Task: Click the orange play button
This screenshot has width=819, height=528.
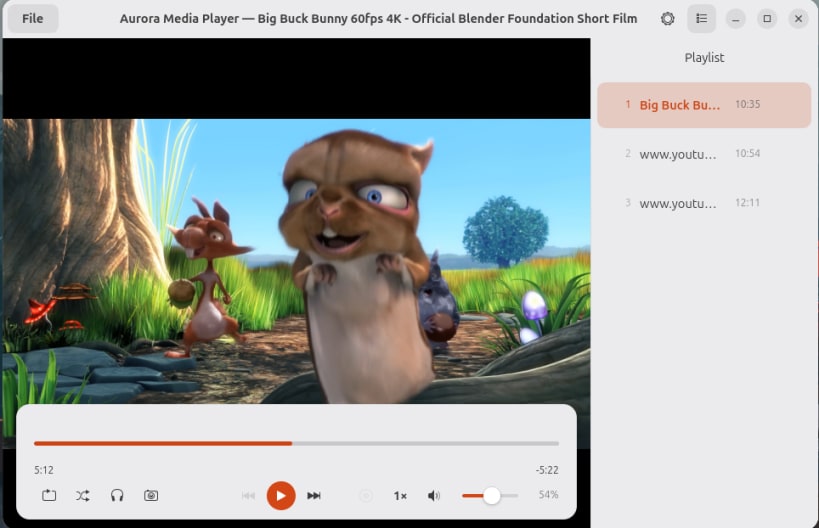Action: tap(280, 495)
